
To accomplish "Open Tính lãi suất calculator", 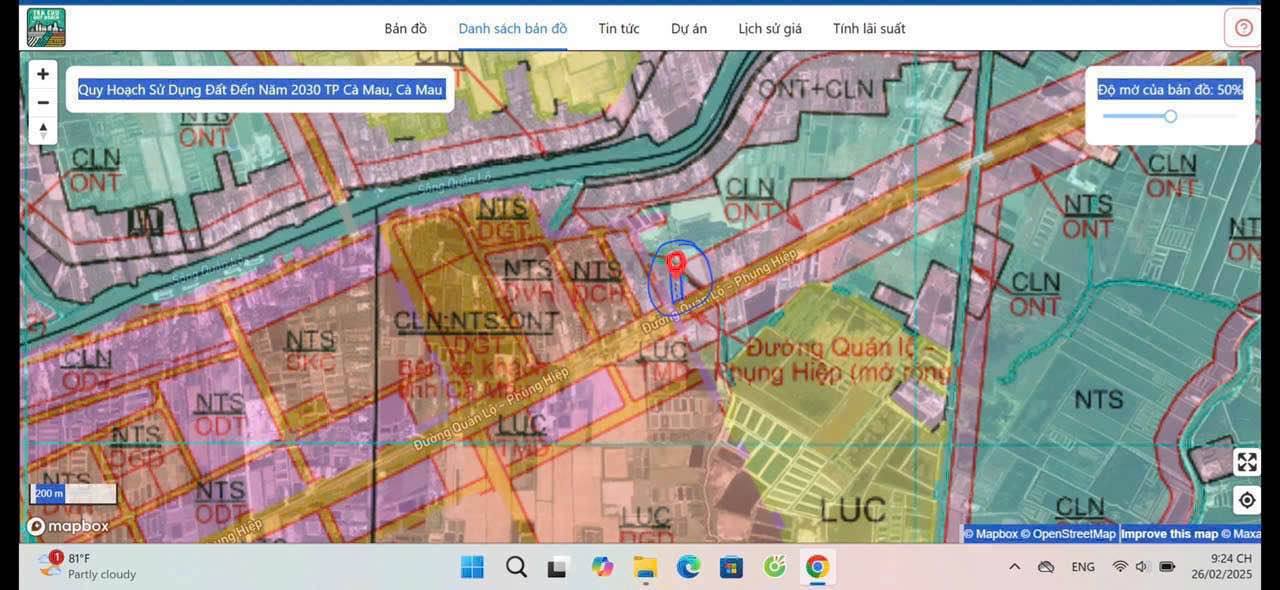I will coord(869,29).
